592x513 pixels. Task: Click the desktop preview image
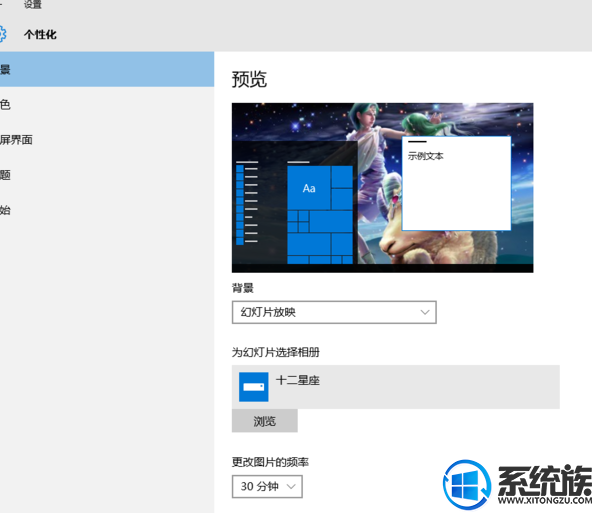382,188
